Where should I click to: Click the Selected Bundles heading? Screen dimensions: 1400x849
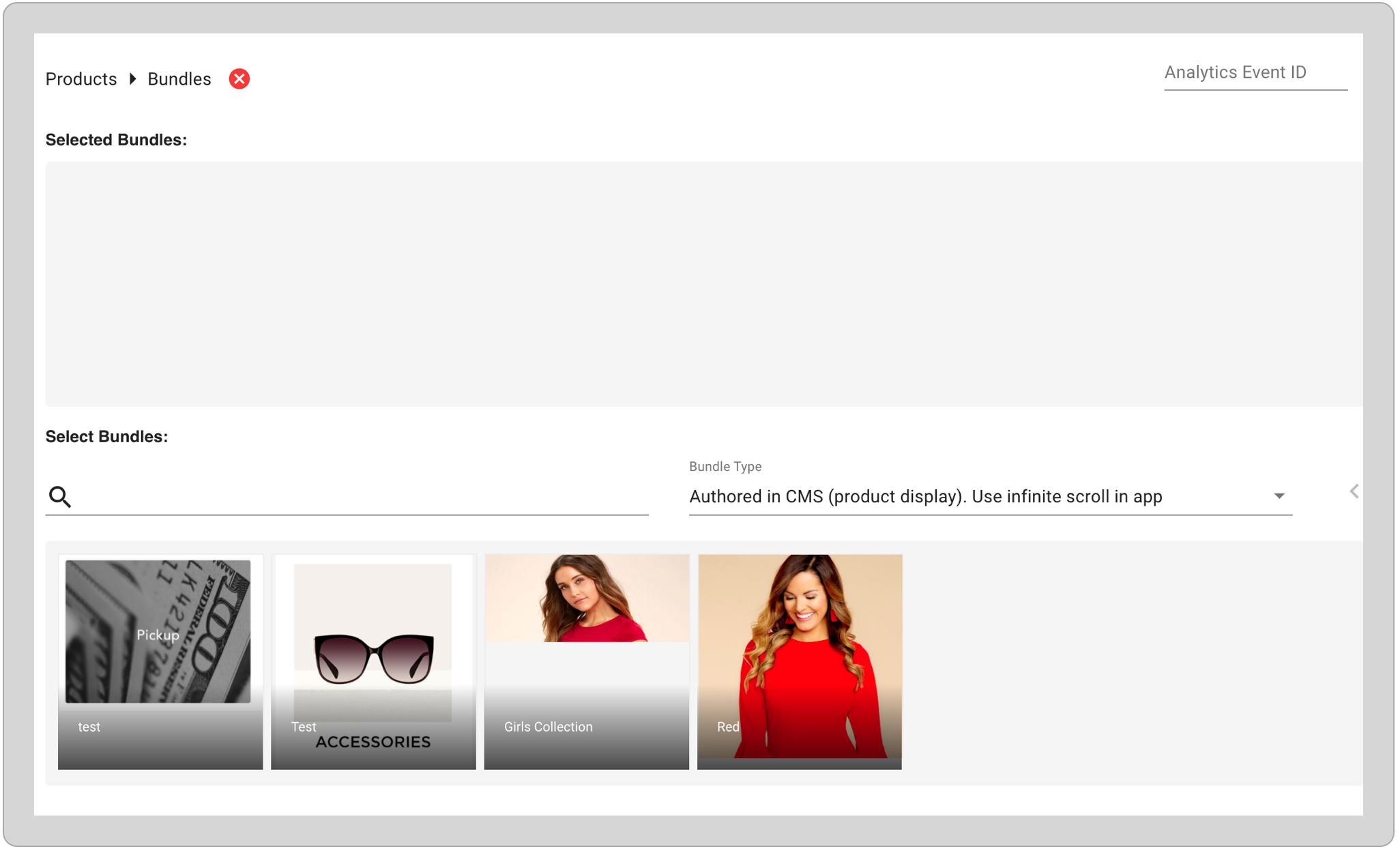[x=116, y=140]
